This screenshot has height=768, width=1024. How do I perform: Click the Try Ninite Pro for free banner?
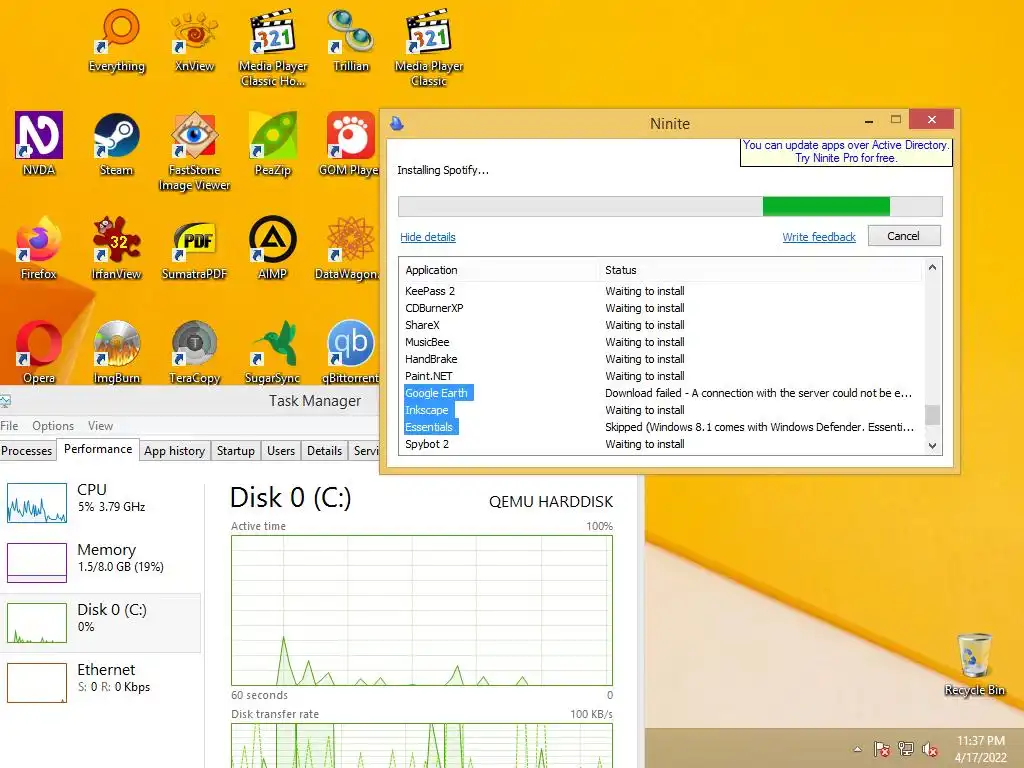click(846, 152)
